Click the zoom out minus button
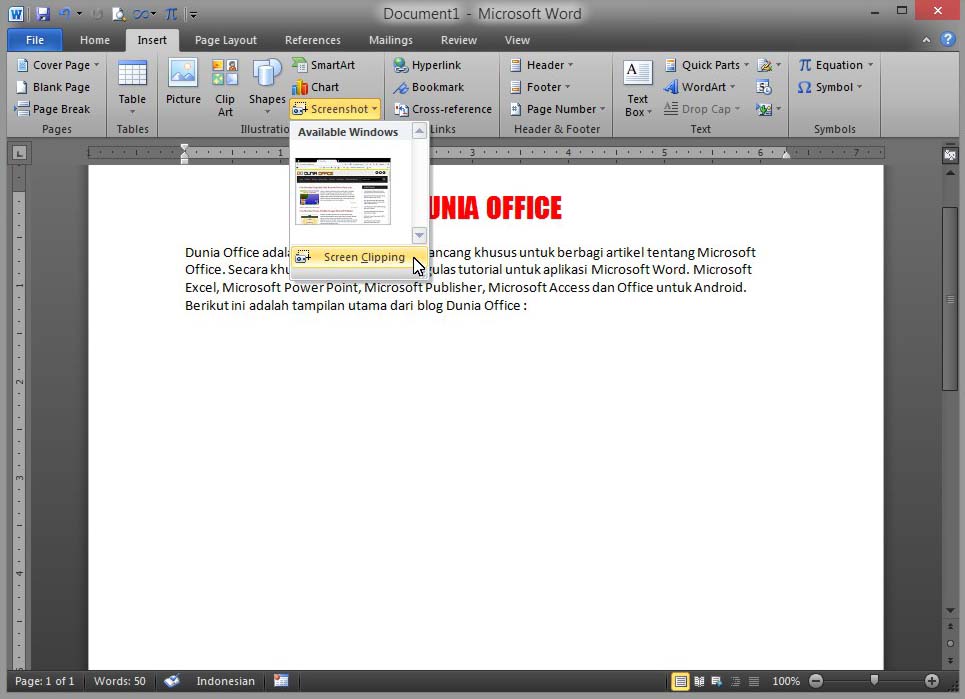The width and height of the screenshot is (965, 699). [x=815, y=681]
